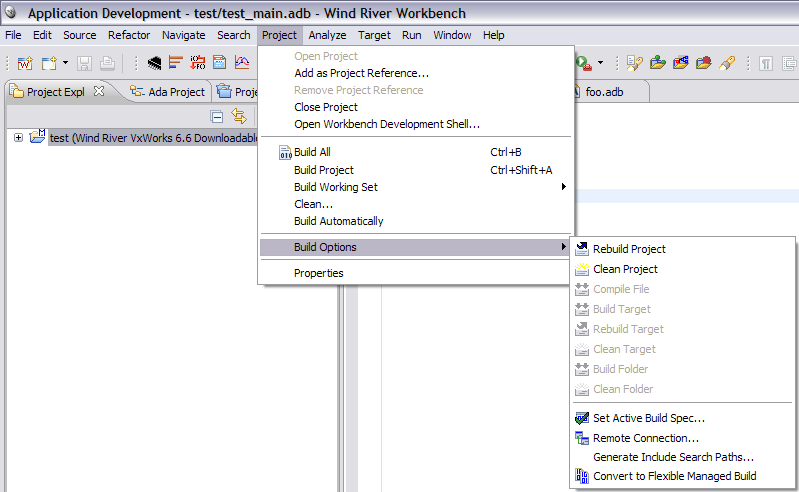Choose Generate Include Search Paths…
Screen dimensions: 799x492
coord(682,457)
